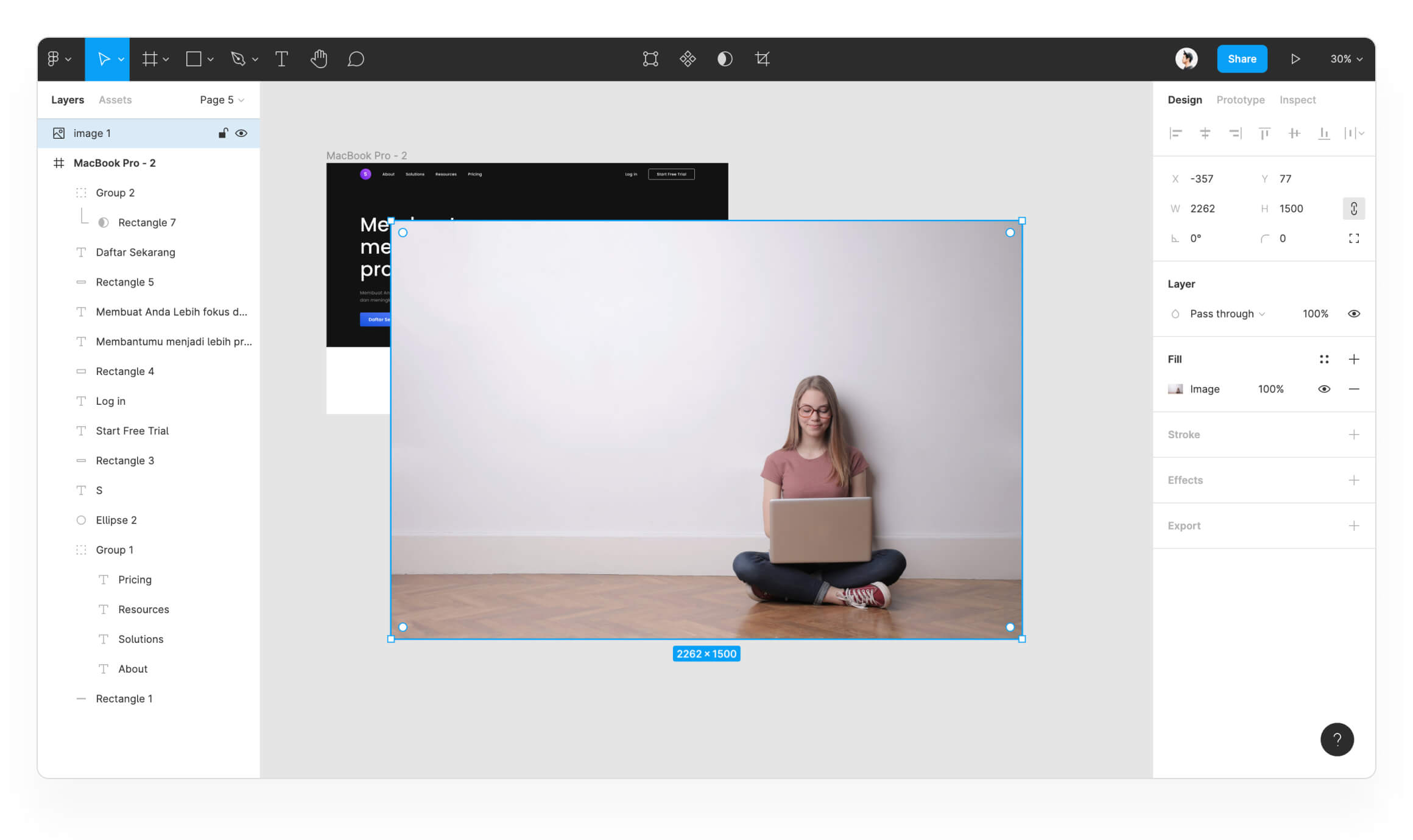Open the Page 5 dropdown
The height and width of the screenshot is (840, 1413).
222,100
